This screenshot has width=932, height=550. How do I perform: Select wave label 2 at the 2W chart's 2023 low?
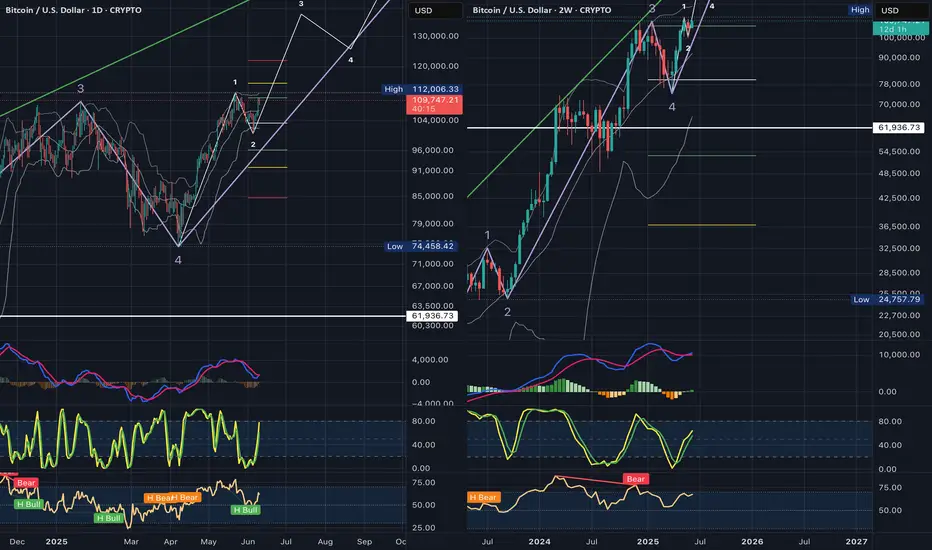tap(507, 312)
